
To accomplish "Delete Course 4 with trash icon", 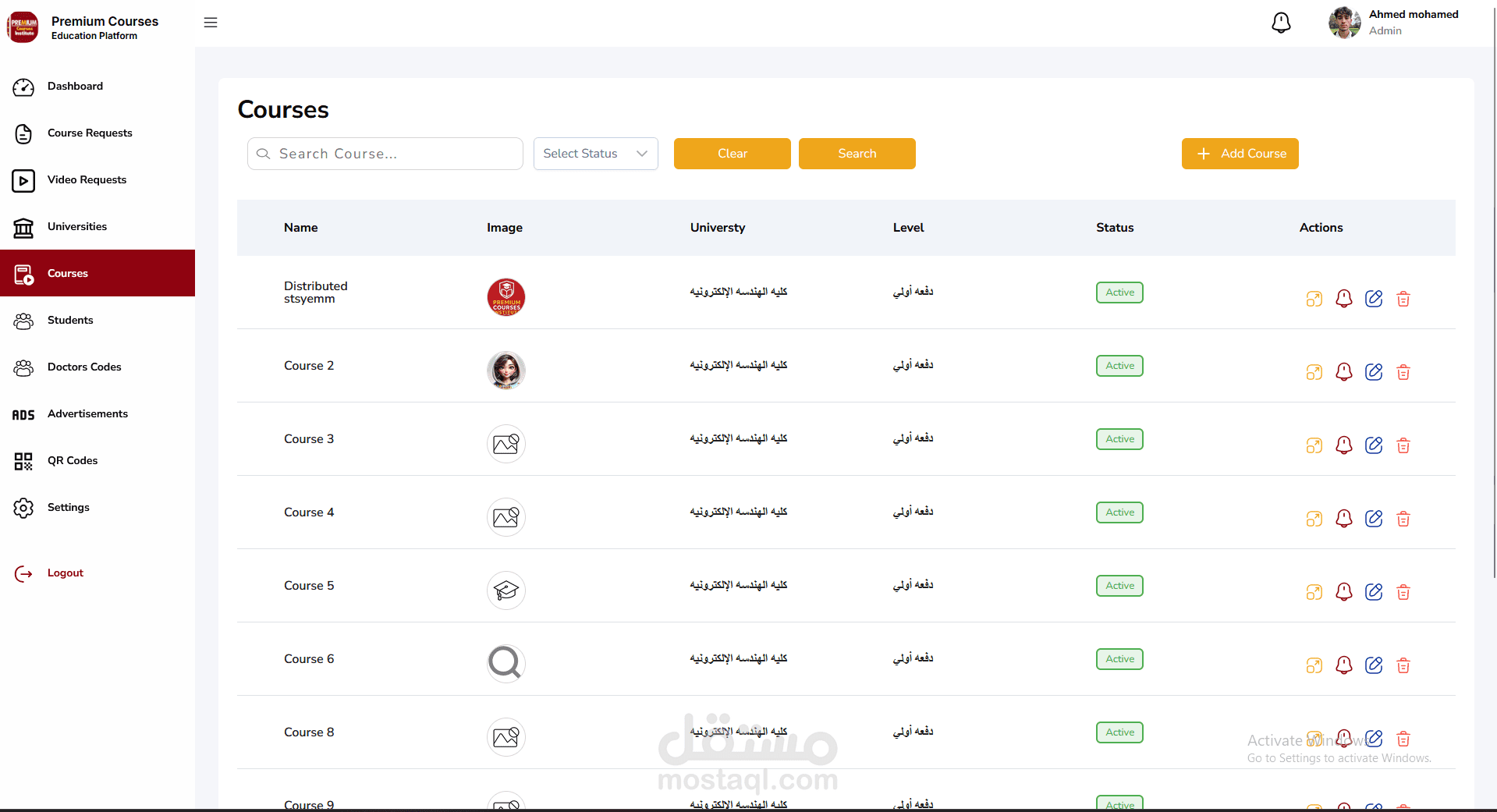I will tap(1403, 519).
